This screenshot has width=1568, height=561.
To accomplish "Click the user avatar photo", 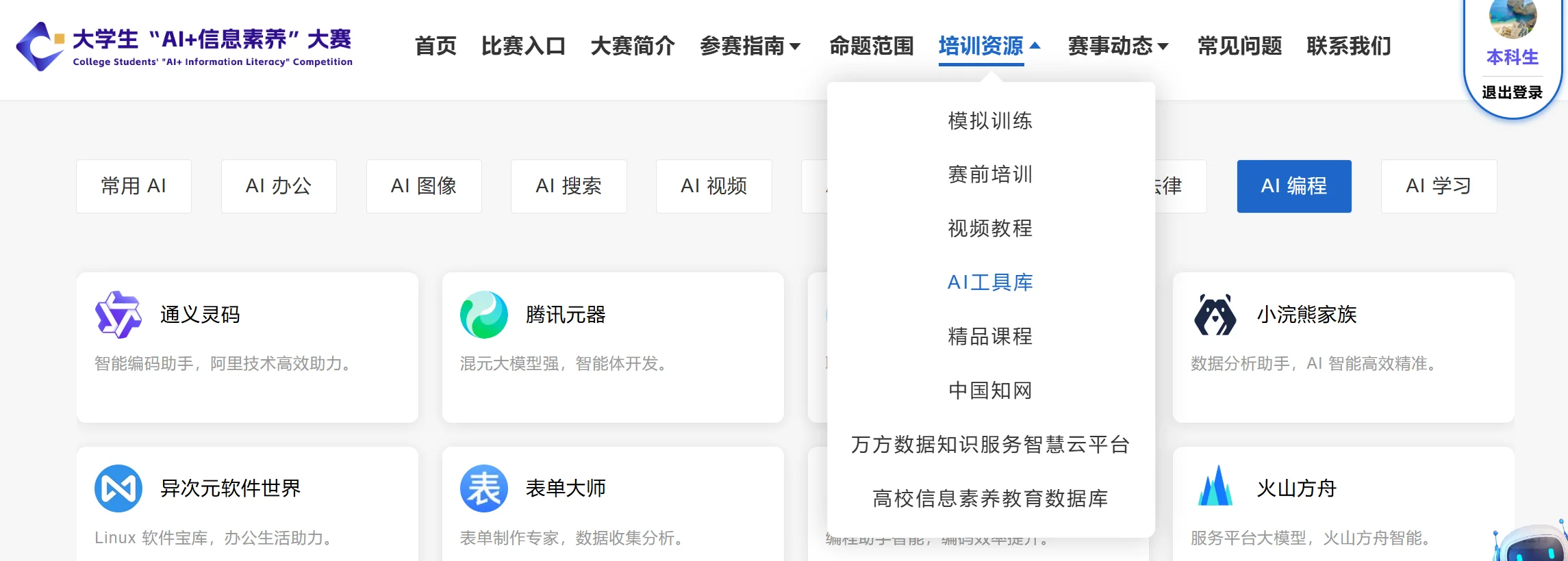I will [1513, 18].
